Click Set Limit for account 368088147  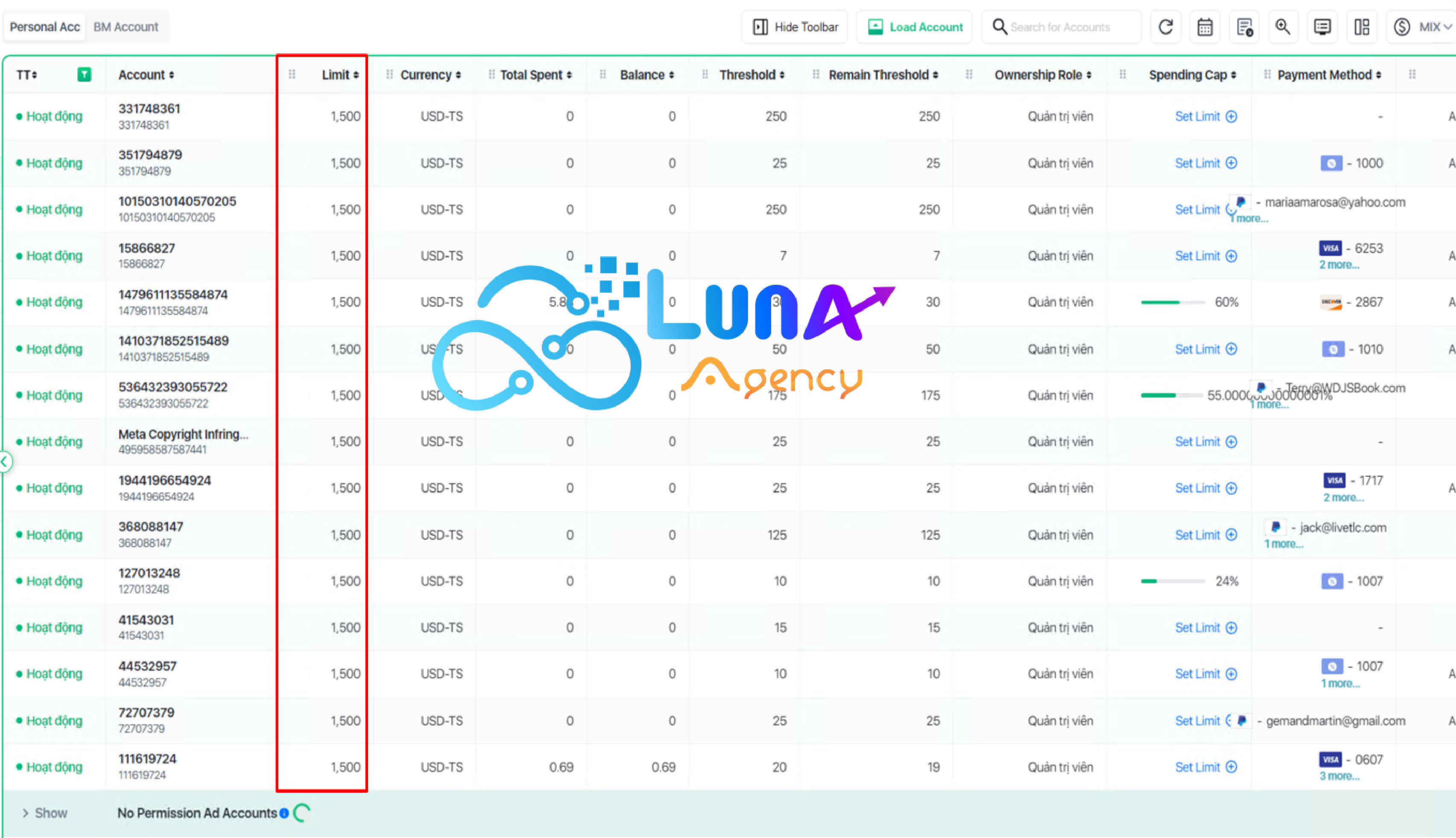tap(1197, 534)
